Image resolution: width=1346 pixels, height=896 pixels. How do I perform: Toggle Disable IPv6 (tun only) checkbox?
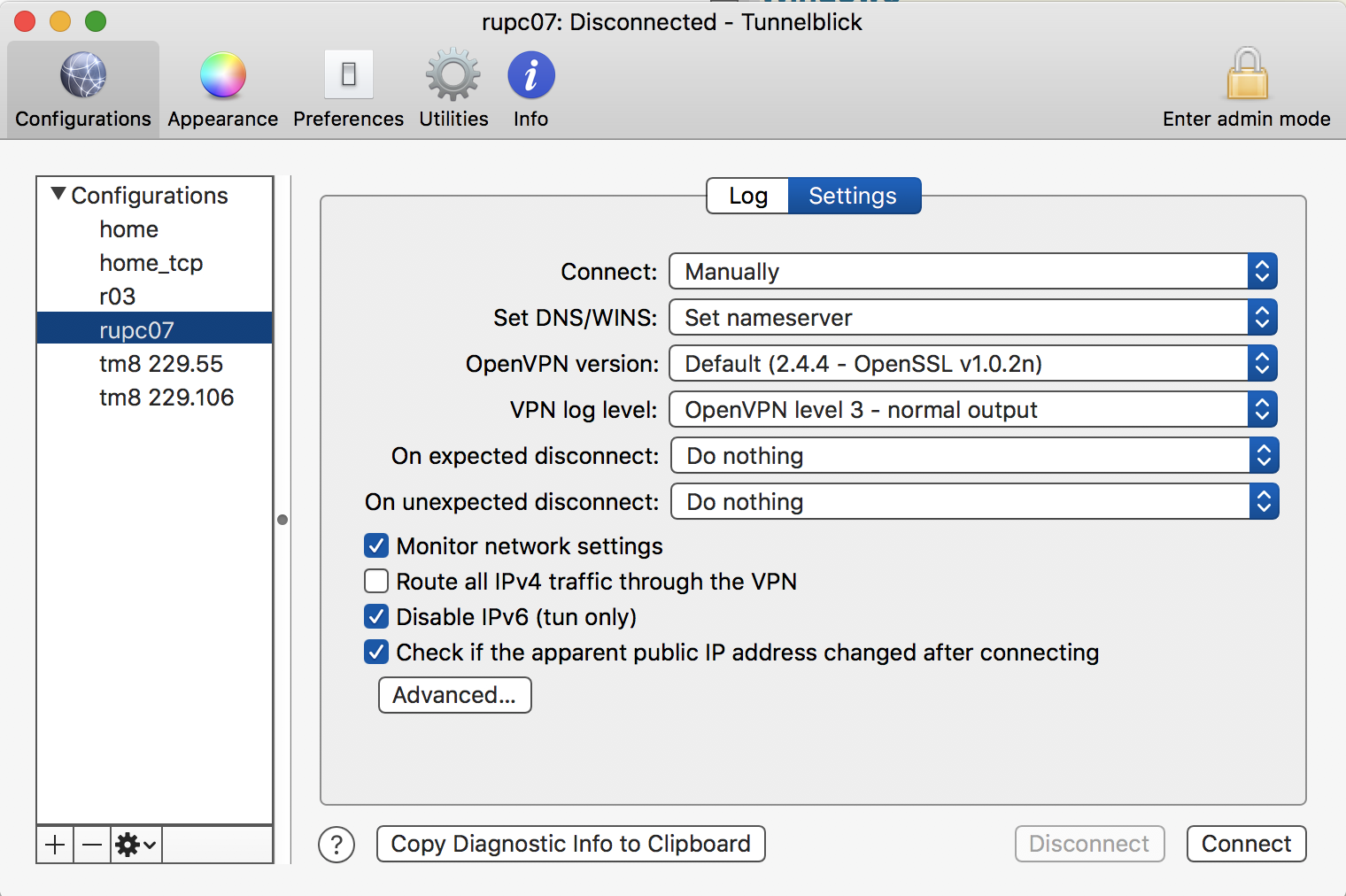point(376,616)
